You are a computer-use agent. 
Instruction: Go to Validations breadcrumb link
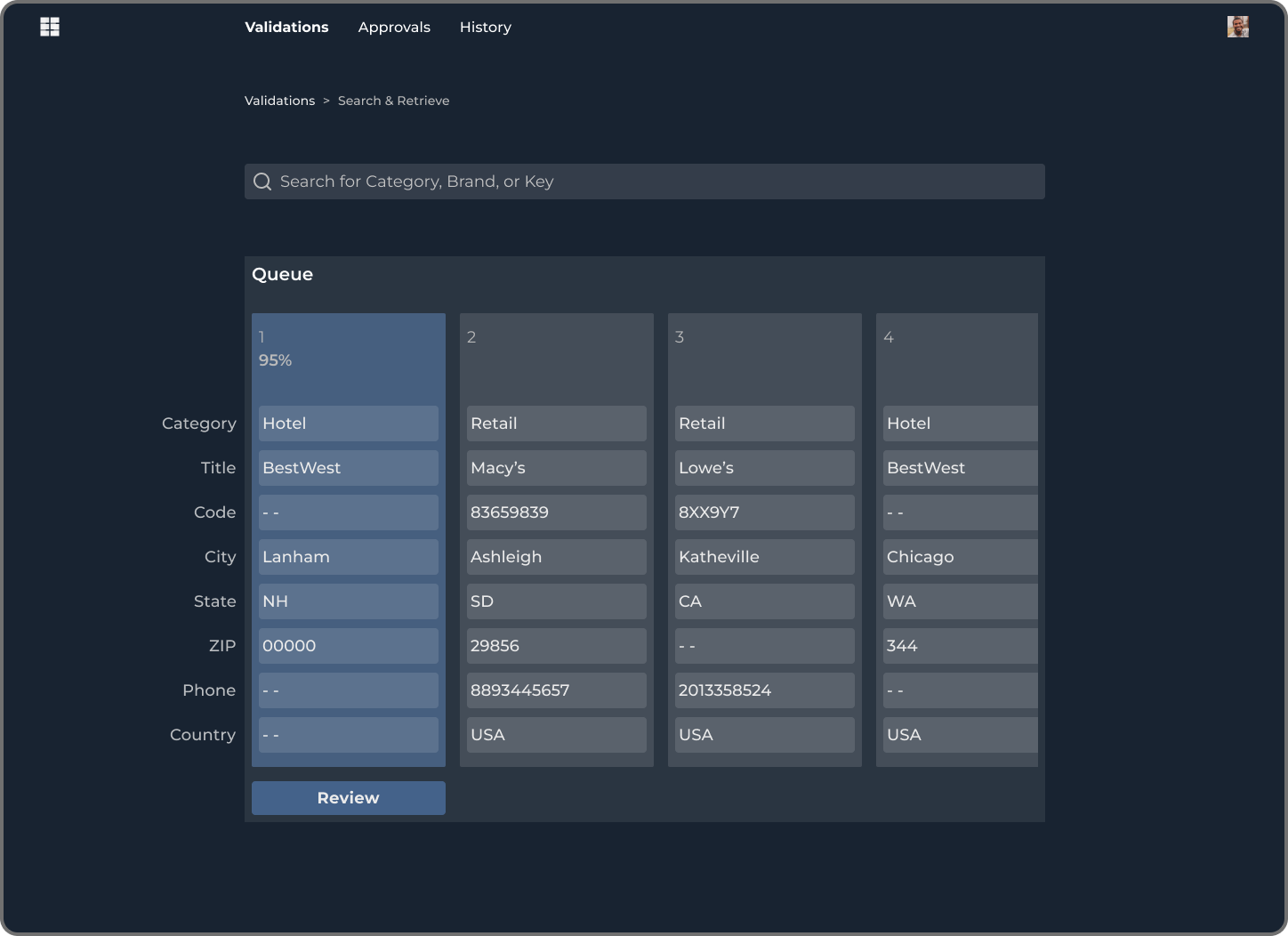[x=279, y=101]
